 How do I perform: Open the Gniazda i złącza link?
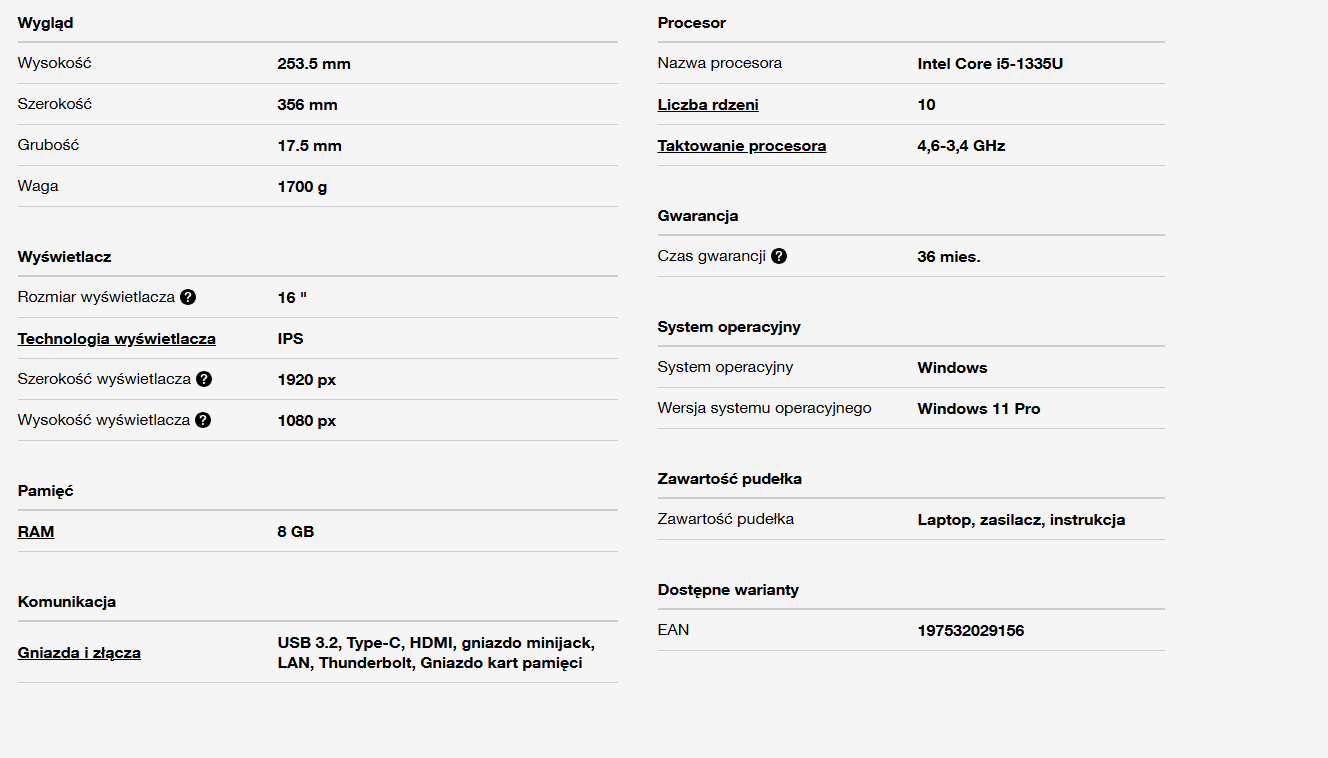(79, 653)
